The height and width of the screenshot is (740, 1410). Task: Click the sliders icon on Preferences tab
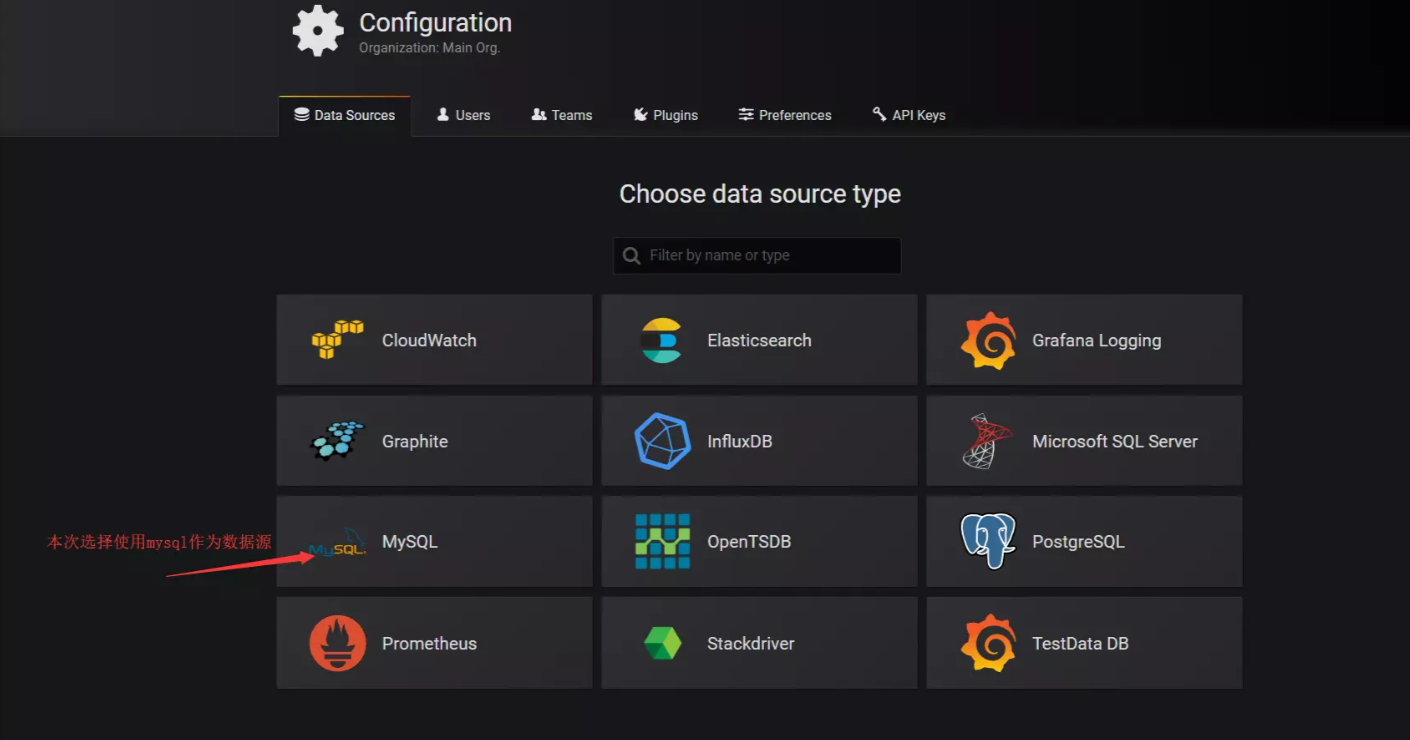point(746,115)
